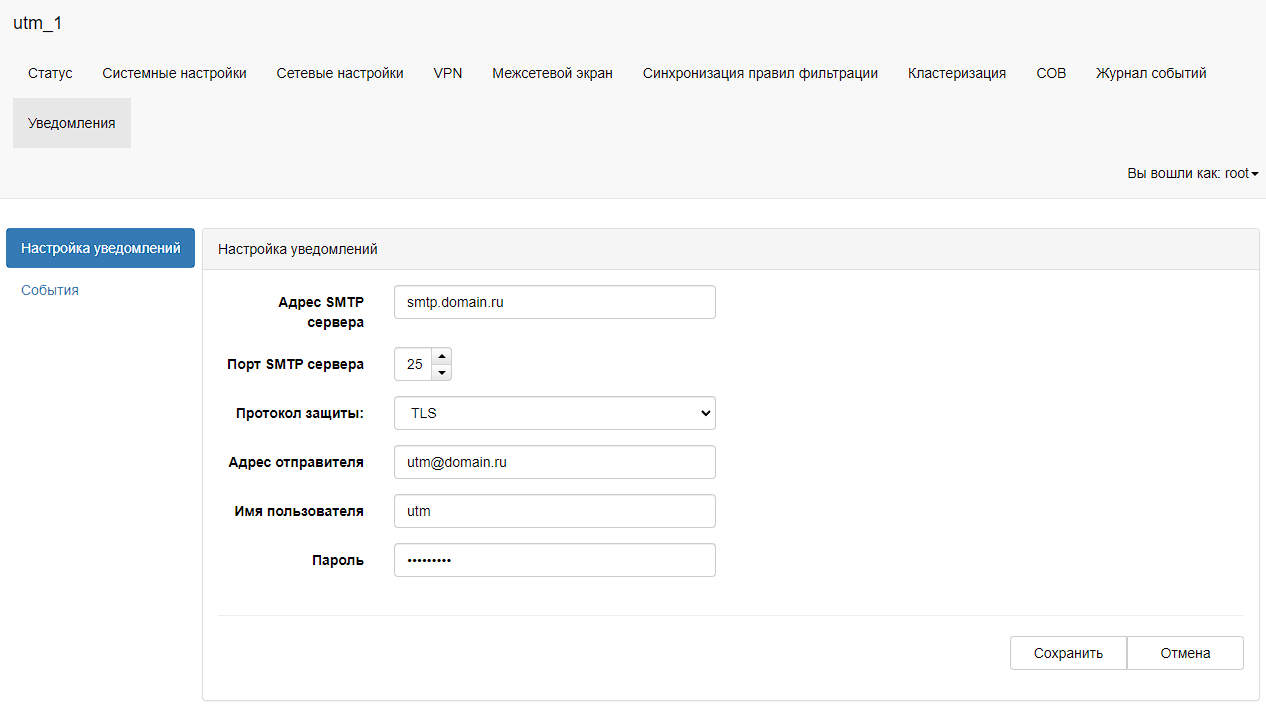Expand the root user account menu
The image size is (1266, 707).
click(1192, 173)
